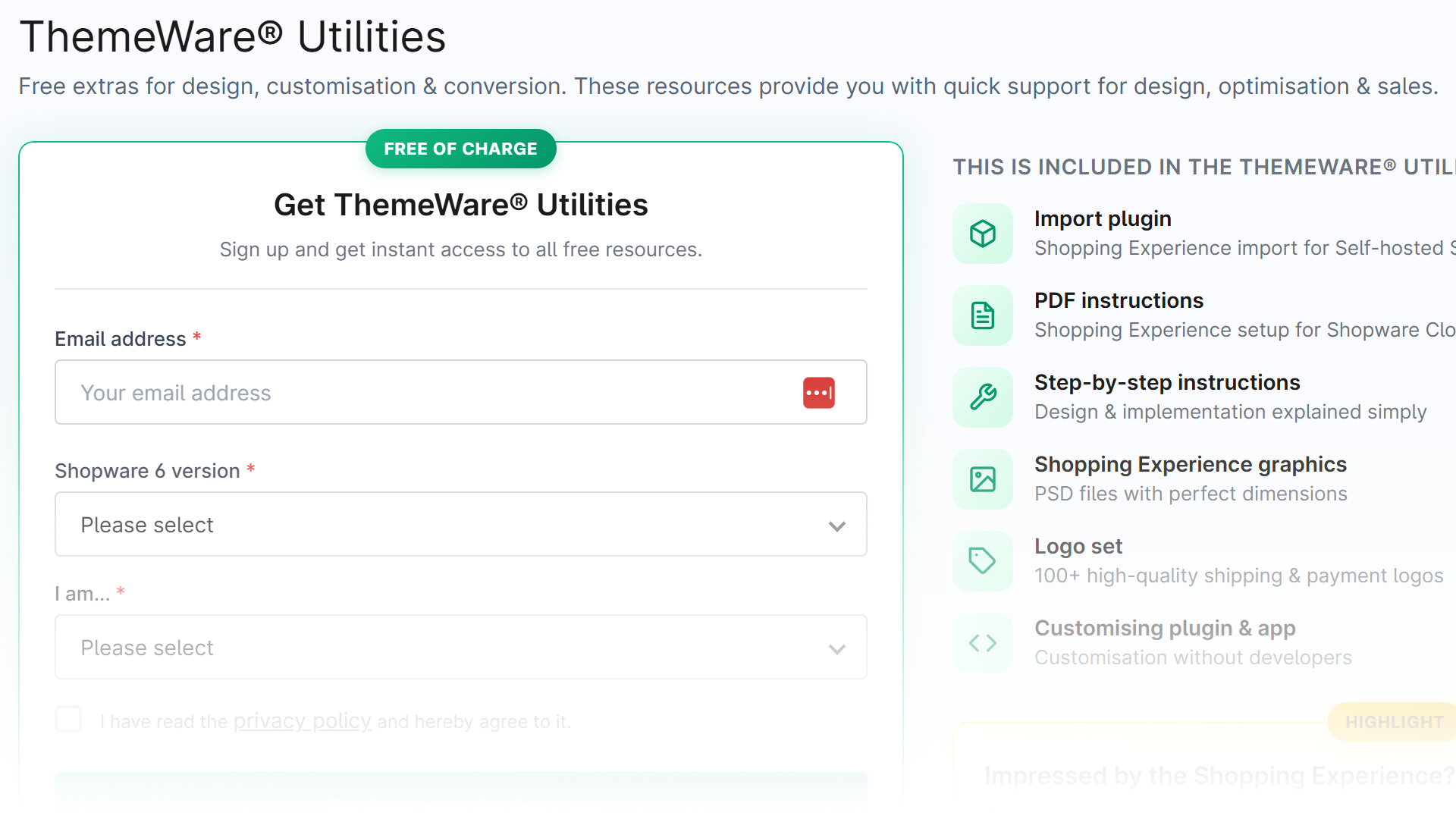Image resolution: width=1456 pixels, height=819 pixels.
Task: Click 'PSD files with perfect dimensions' text
Action: click(1191, 494)
